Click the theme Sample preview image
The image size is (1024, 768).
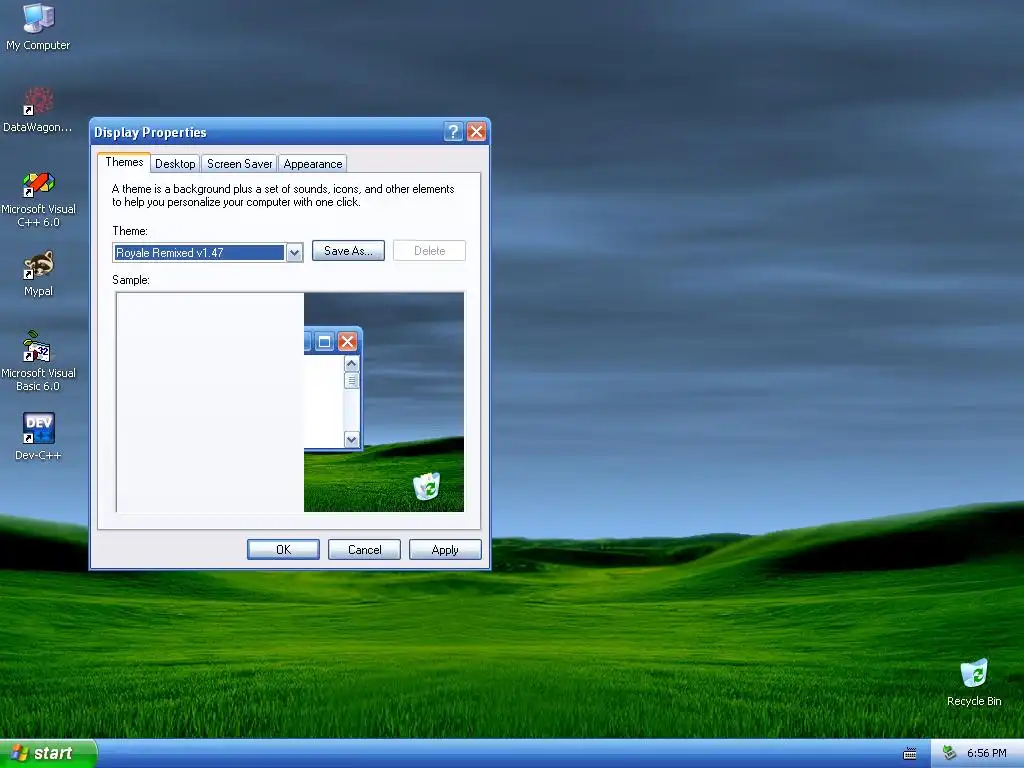pos(290,402)
